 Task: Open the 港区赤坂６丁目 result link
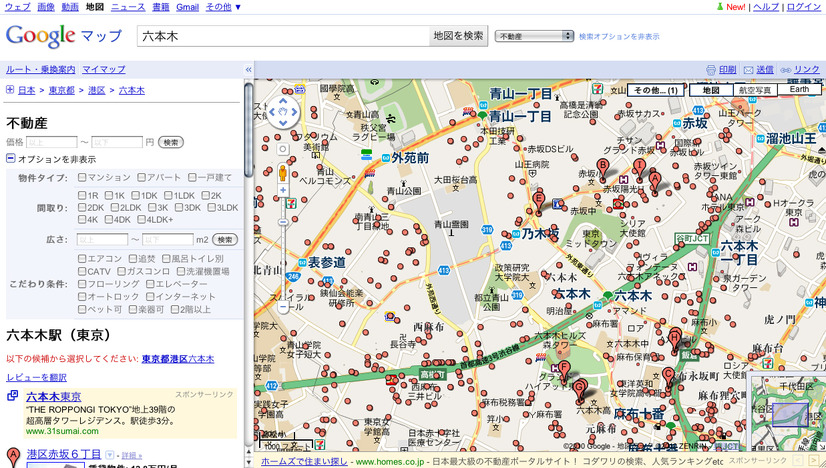point(63,454)
